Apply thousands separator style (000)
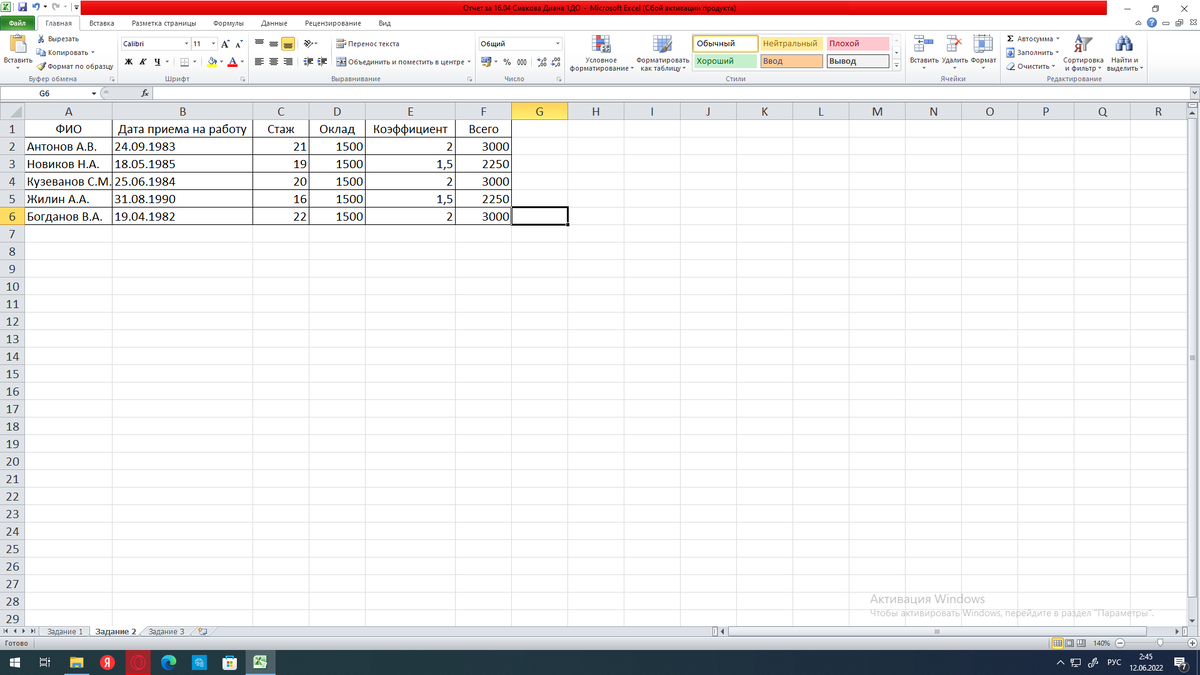 pos(521,62)
